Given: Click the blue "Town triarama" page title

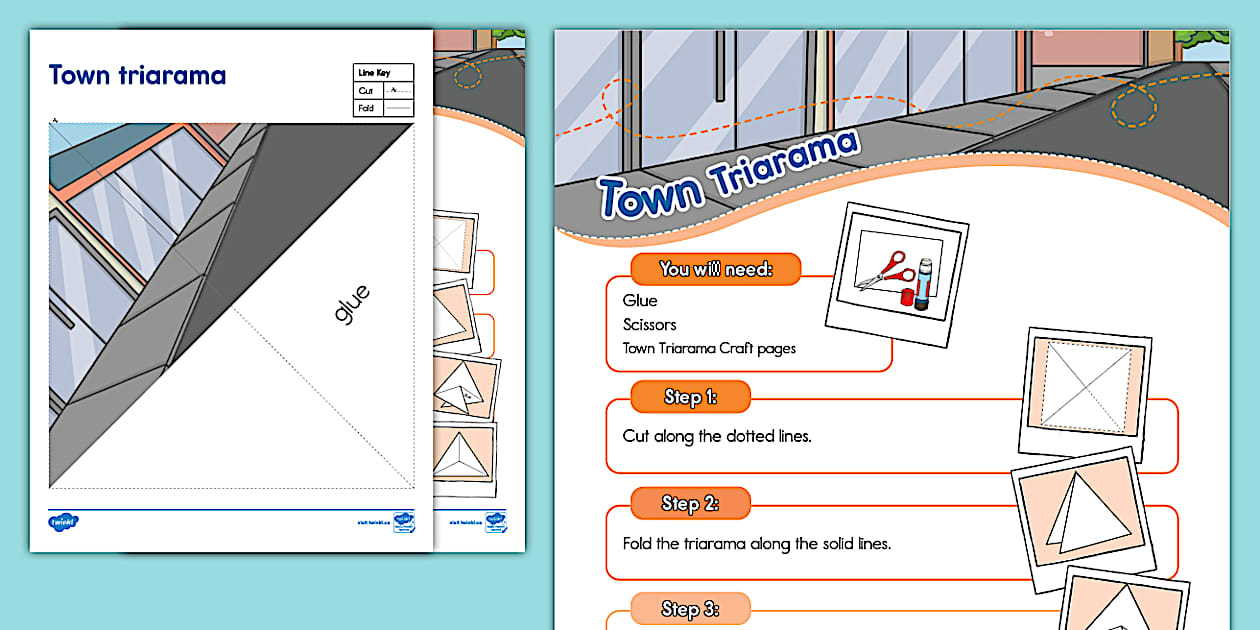Looking at the screenshot, I should coord(137,75).
